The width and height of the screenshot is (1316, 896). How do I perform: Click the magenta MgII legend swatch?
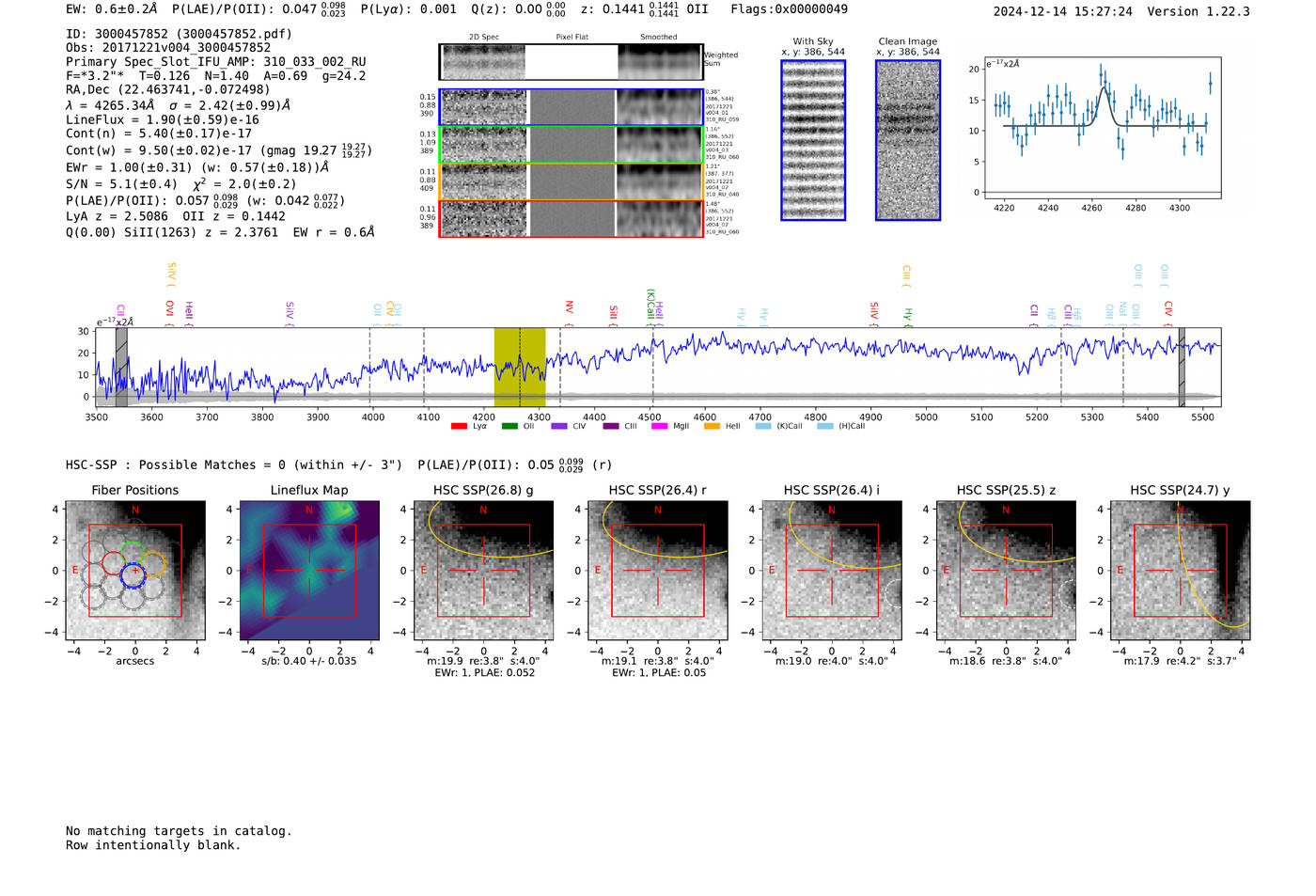click(660, 427)
